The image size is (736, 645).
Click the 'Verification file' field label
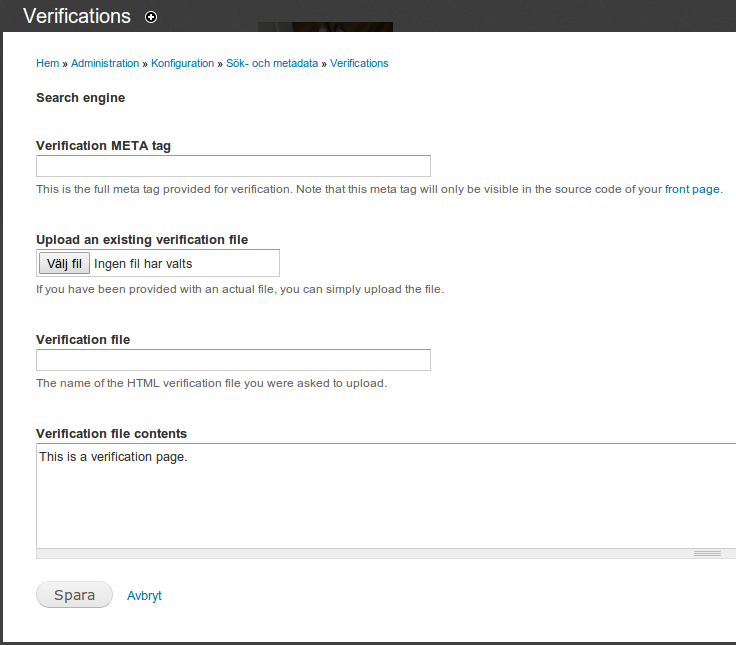point(83,340)
